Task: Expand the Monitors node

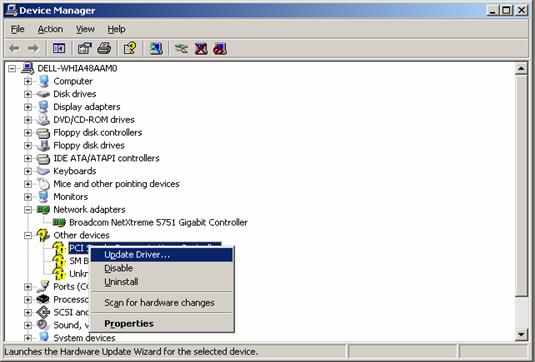Action: 28,197
